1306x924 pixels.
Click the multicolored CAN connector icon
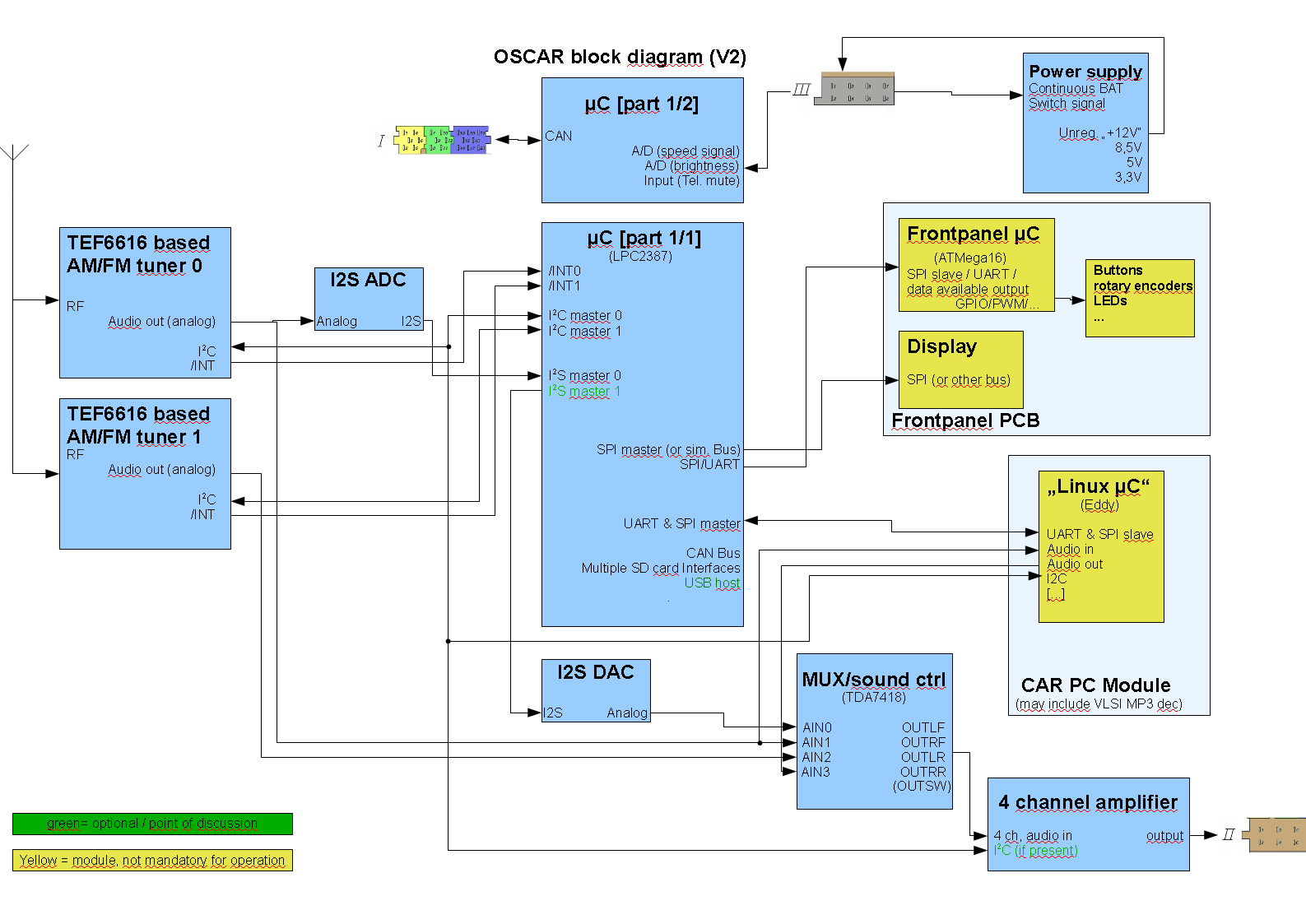tap(443, 140)
